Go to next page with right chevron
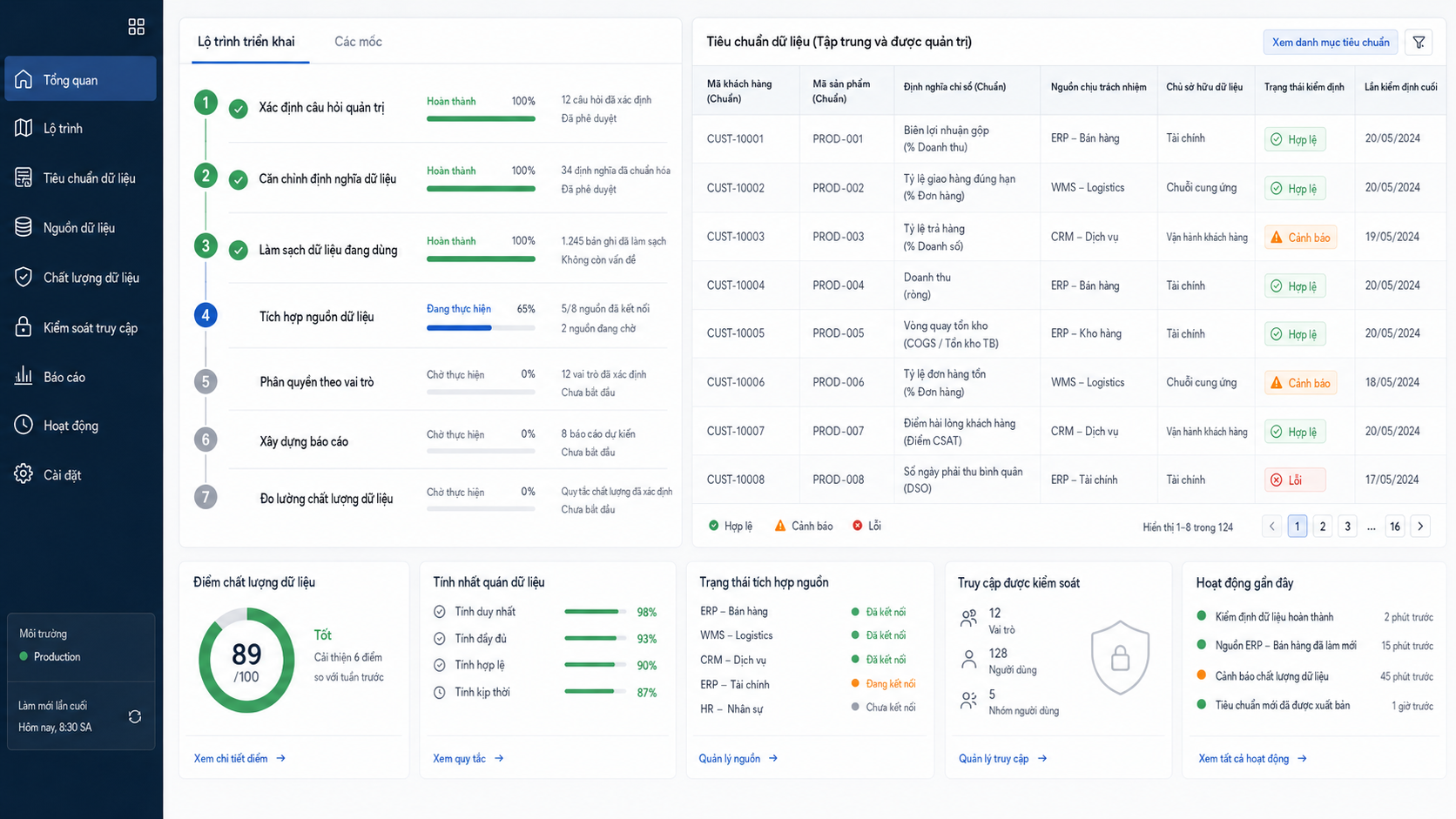 click(1420, 526)
